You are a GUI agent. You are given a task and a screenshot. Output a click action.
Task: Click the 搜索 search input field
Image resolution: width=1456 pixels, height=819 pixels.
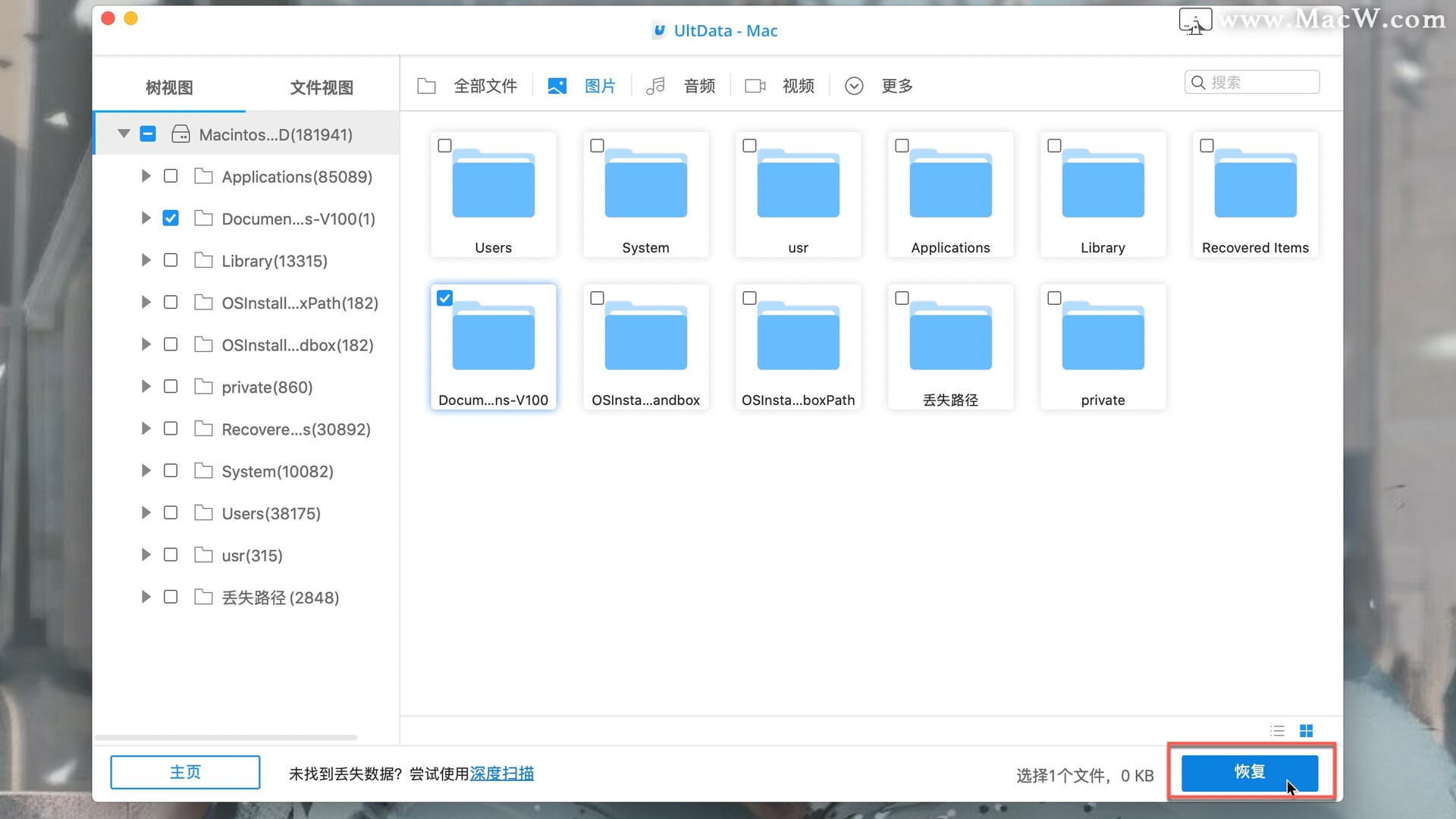click(1260, 82)
